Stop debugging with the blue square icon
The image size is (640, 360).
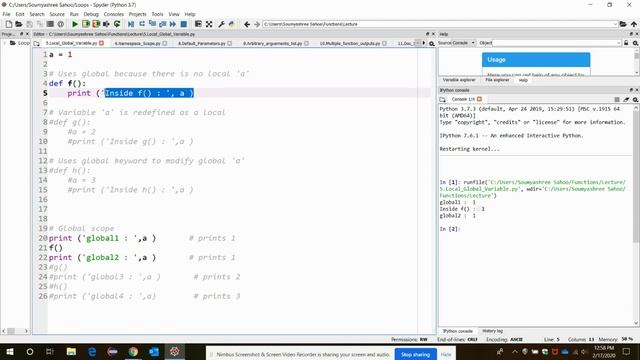[184, 24]
